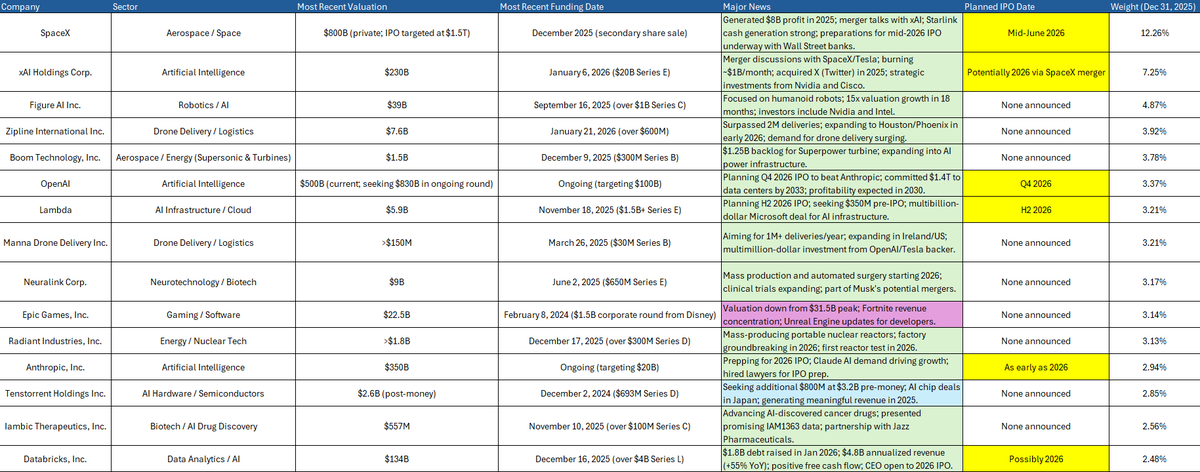Select the Aerospace / Space sector cell
1200x472 pixels.
[x=205, y=33]
